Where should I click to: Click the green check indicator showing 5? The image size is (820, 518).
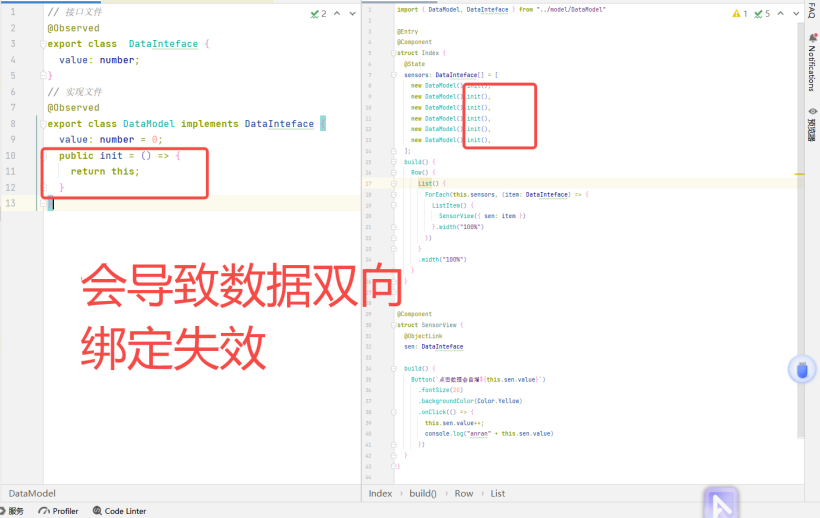[762, 14]
